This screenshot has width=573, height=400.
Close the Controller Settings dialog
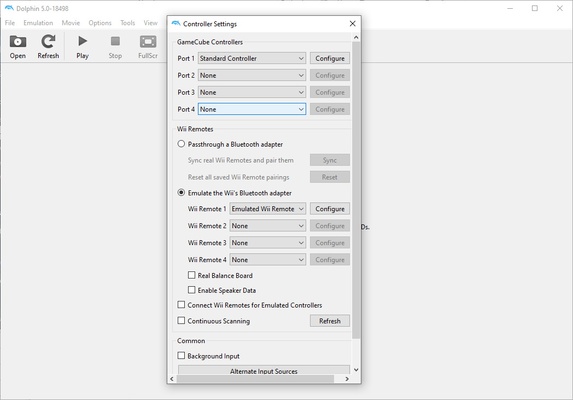pyautogui.click(x=352, y=24)
